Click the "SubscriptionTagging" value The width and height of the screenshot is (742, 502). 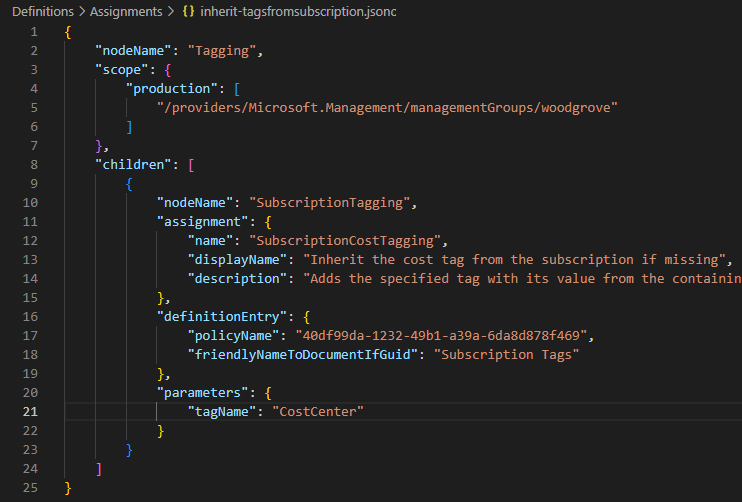329,203
